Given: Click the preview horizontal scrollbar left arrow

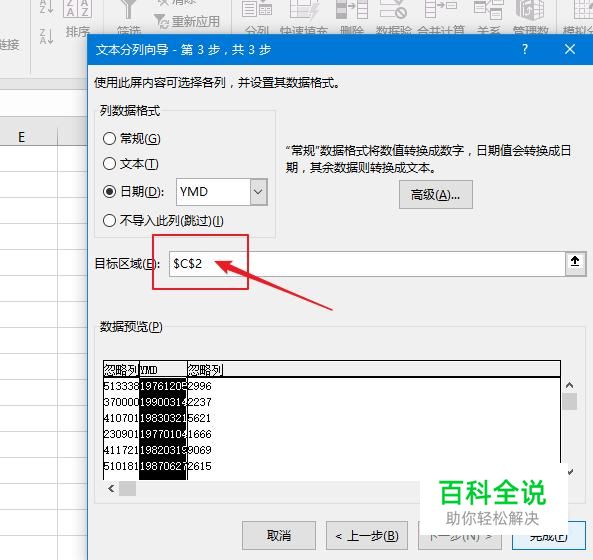Looking at the screenshot, I should pyautogui.click(x=111, y=489).
